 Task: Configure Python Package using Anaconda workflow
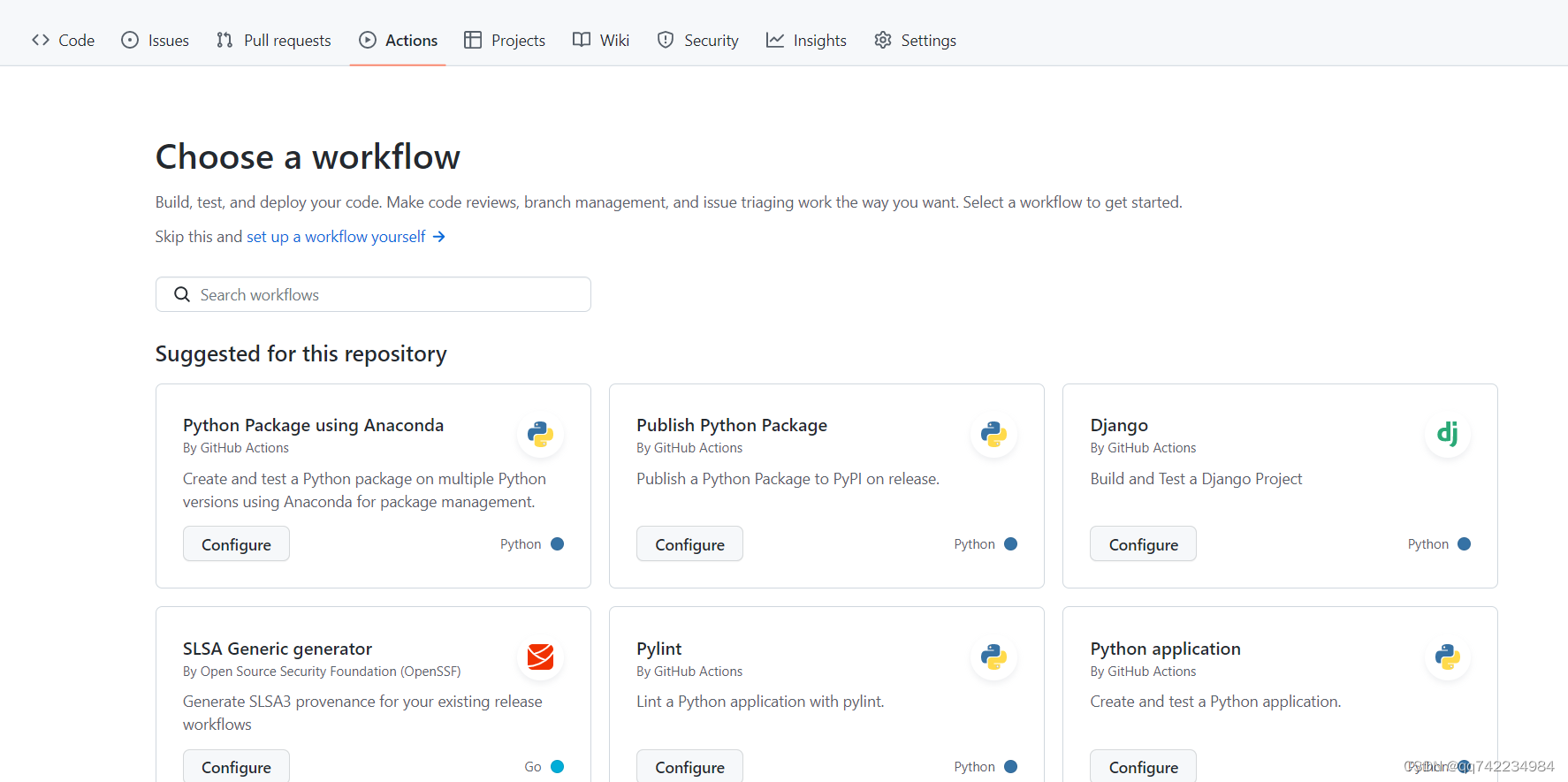coord(236,544)
